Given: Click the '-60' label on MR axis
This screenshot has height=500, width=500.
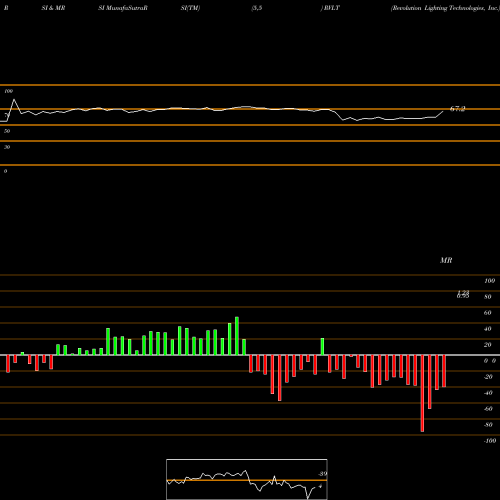Looking at the screenshot, I should (488, 409).
